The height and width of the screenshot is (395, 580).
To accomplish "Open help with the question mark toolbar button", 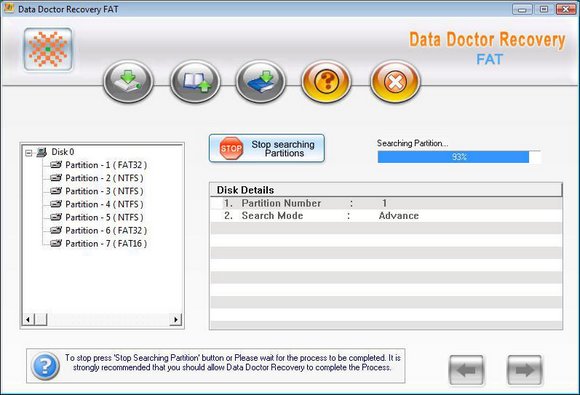I will (326, 81).
